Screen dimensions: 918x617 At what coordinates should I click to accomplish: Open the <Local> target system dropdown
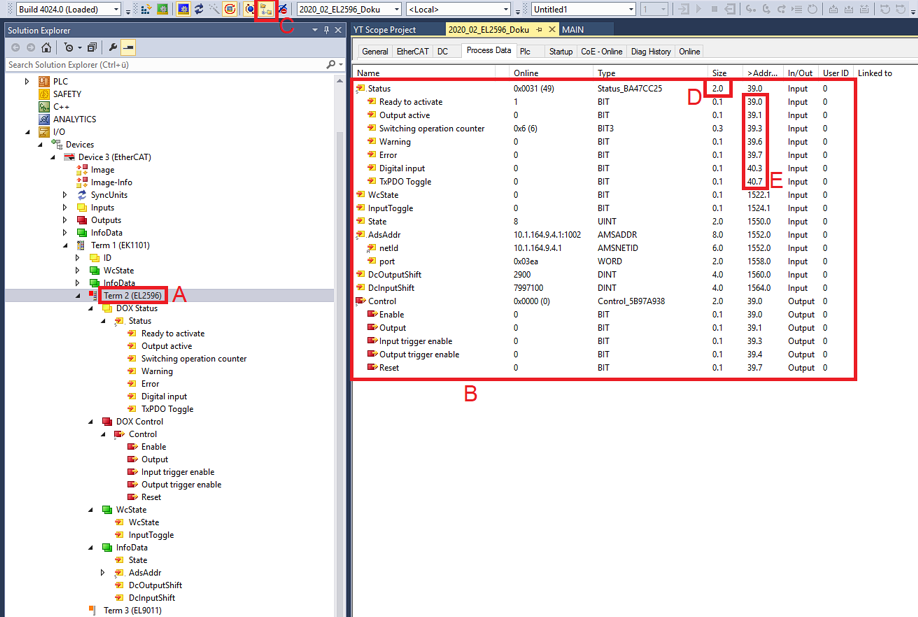(x=506, y=9)
